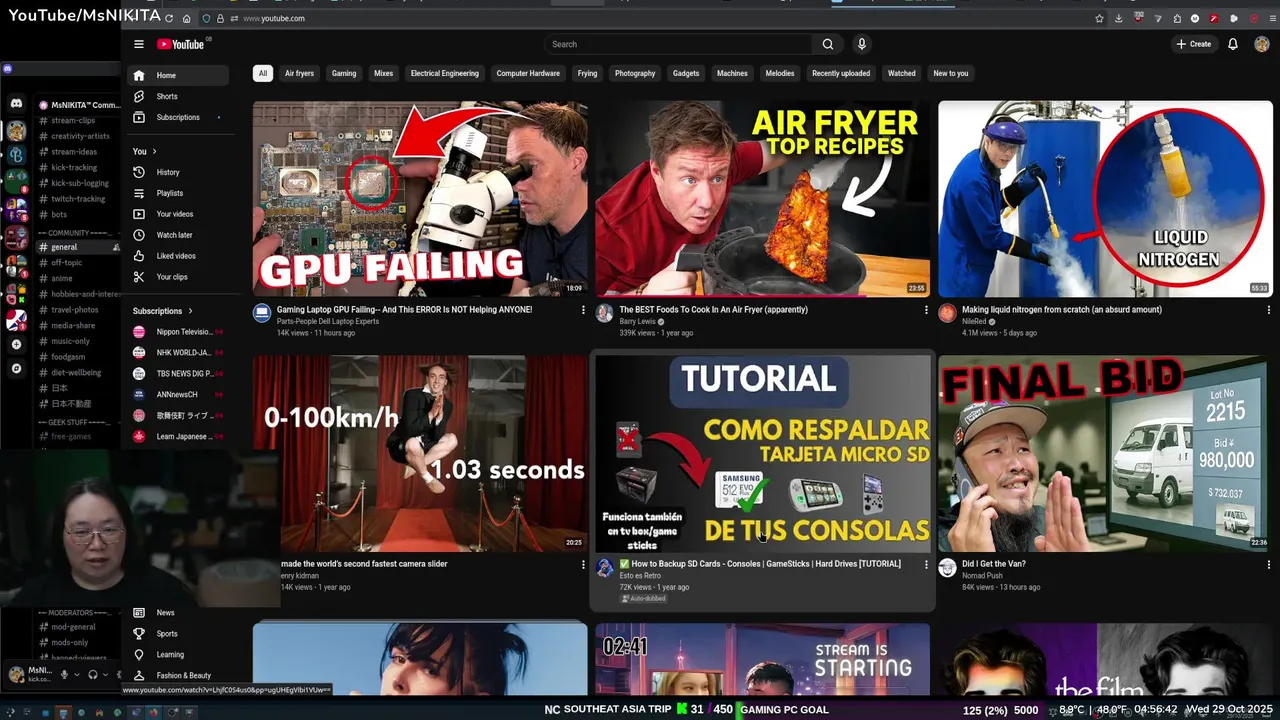Collapse the MODERATORS channel category
The width and height of the screenshot is (1280, 720).
click(78, 612)
